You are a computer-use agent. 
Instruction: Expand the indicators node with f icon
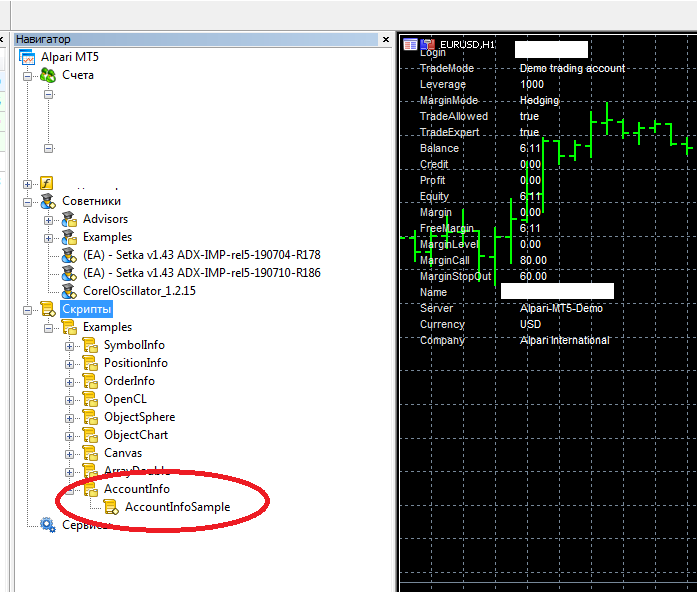coord(28,184)
